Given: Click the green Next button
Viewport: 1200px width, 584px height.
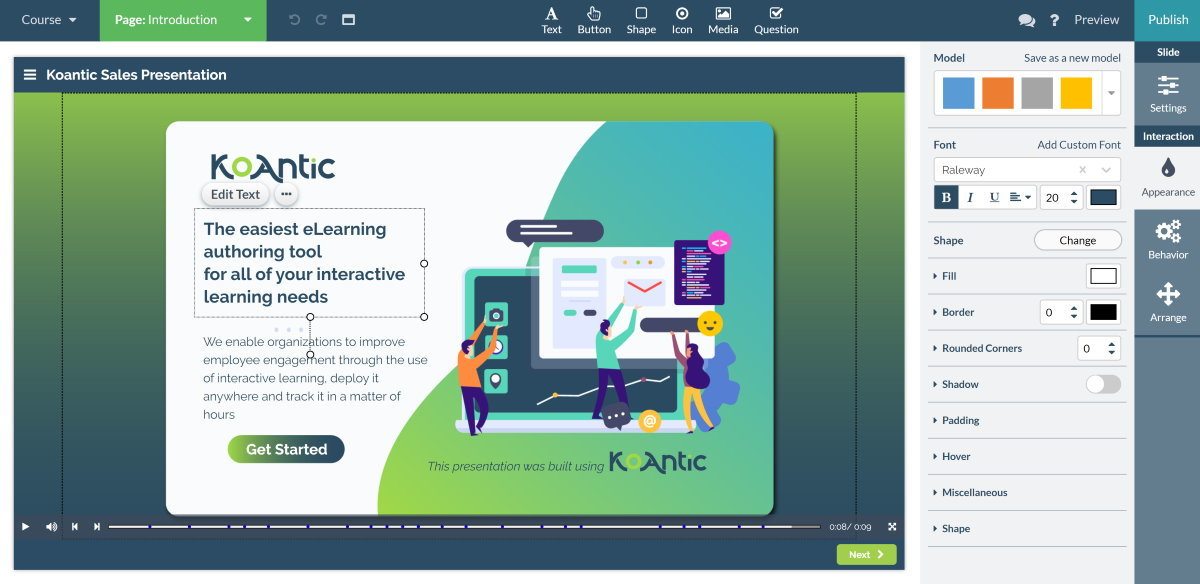Looking at the screenshot, I should (866, 554).
